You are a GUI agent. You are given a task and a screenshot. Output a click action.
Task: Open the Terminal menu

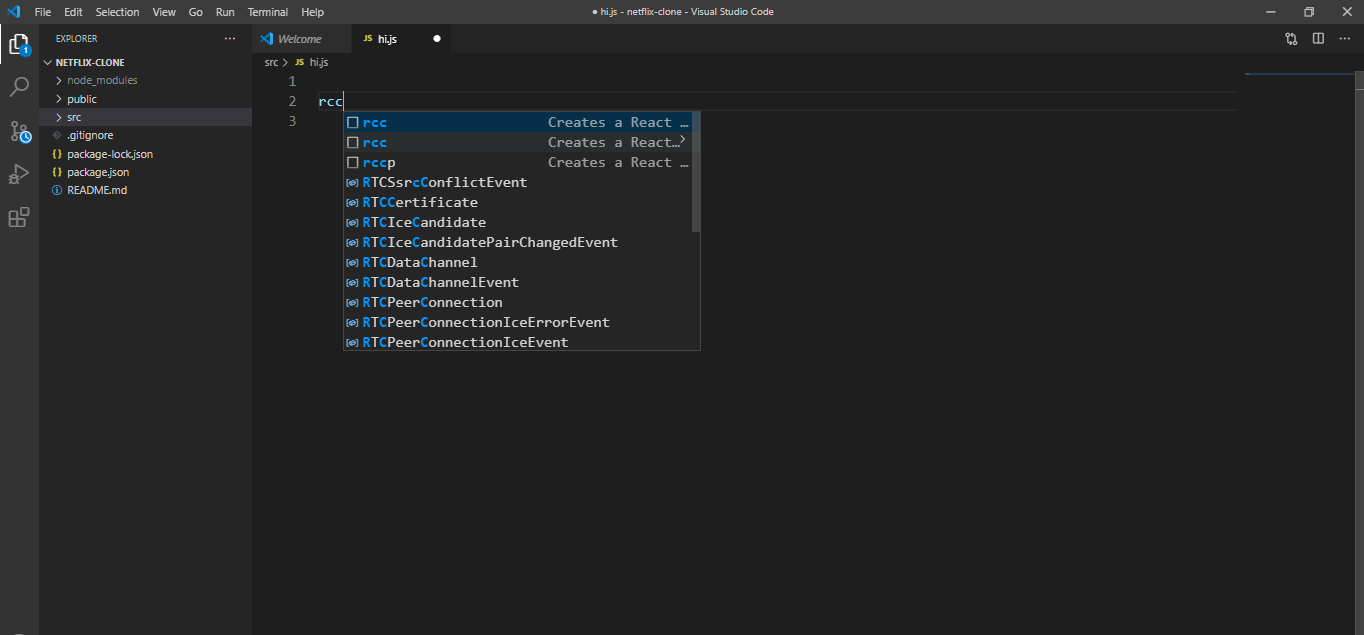[x=266, y=11]
